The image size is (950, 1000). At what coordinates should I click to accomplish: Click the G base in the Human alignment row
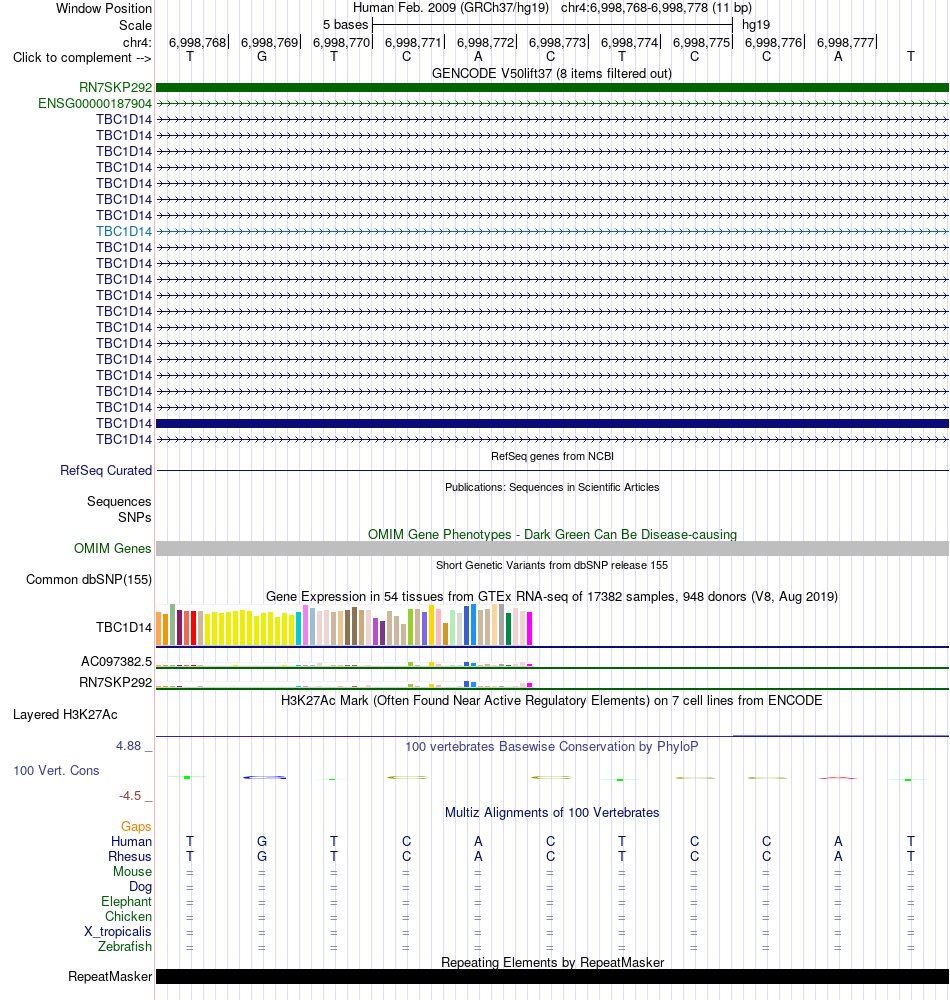pyautogui.click(x=261, y=841)
